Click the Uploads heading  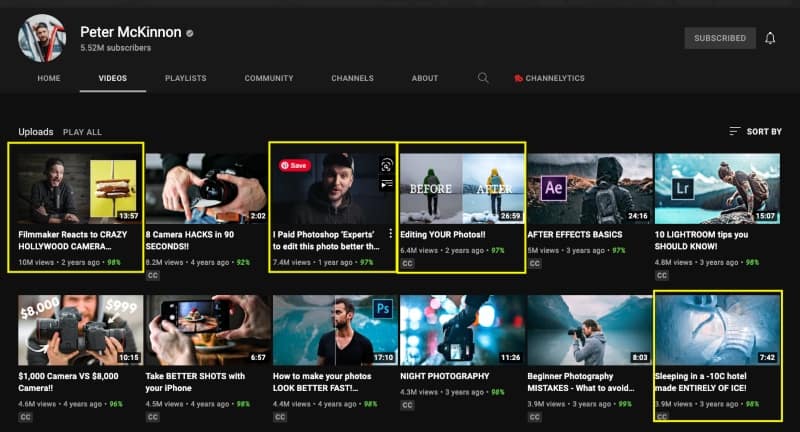(x=36, y=132)
